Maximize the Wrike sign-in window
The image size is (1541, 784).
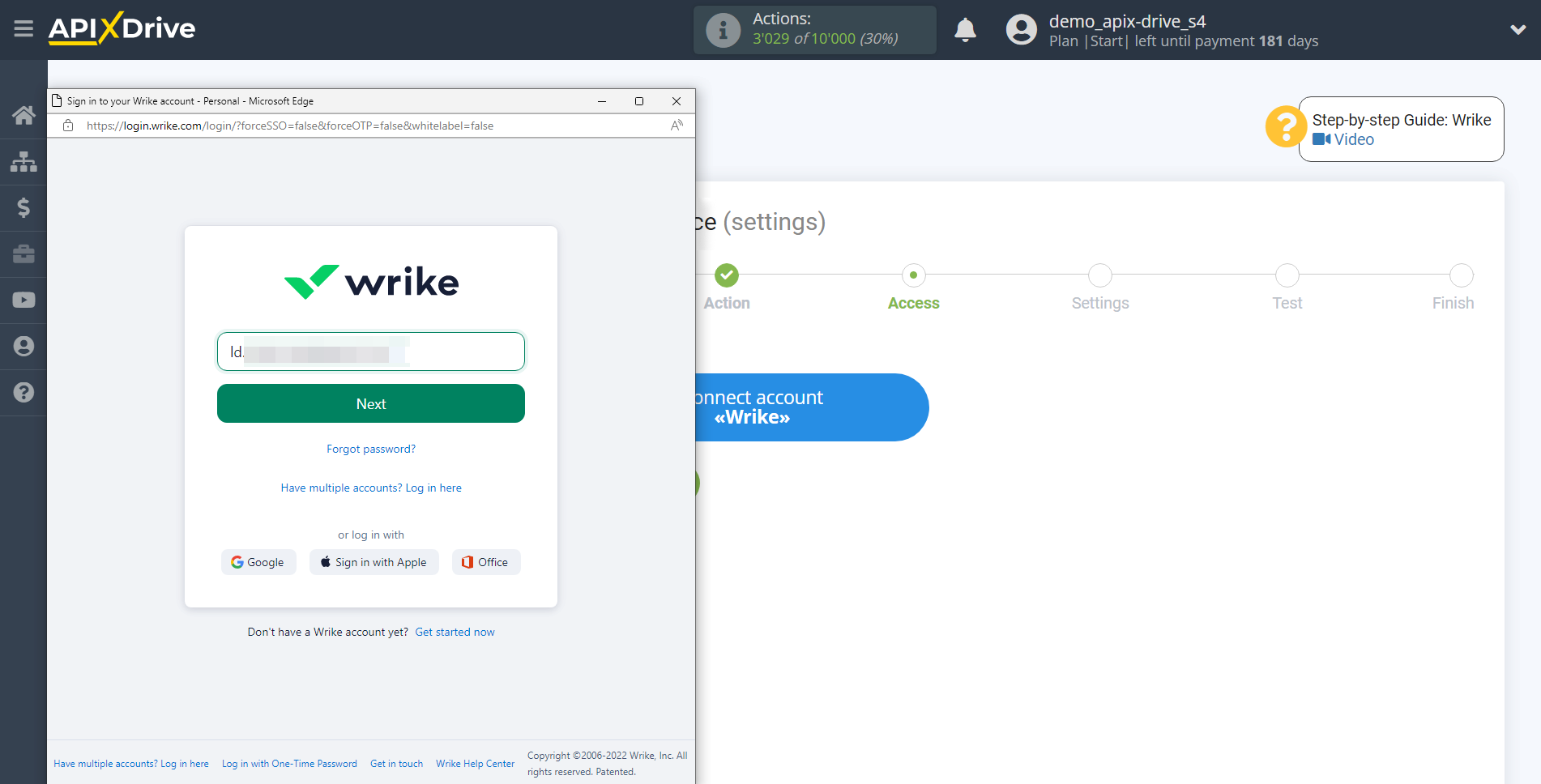click(x=639, y=101)
